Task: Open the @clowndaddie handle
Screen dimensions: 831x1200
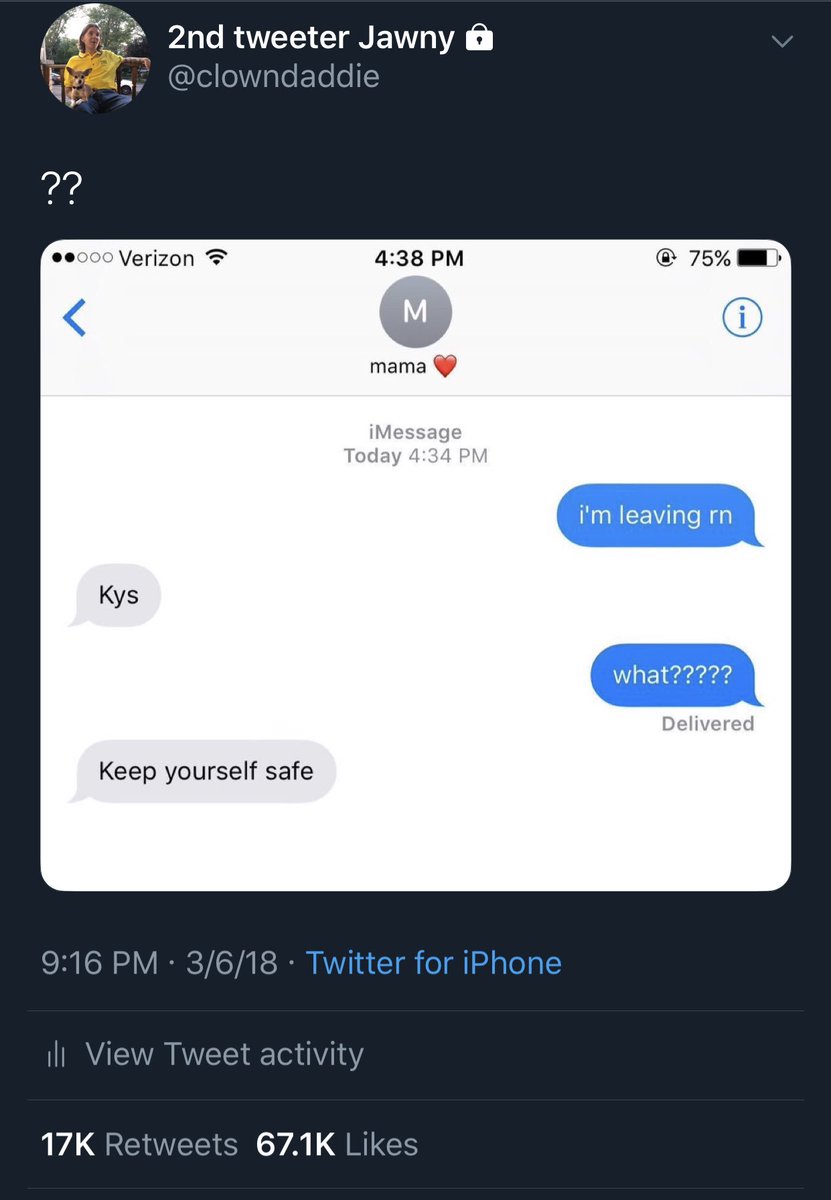Action: (273, 77)
